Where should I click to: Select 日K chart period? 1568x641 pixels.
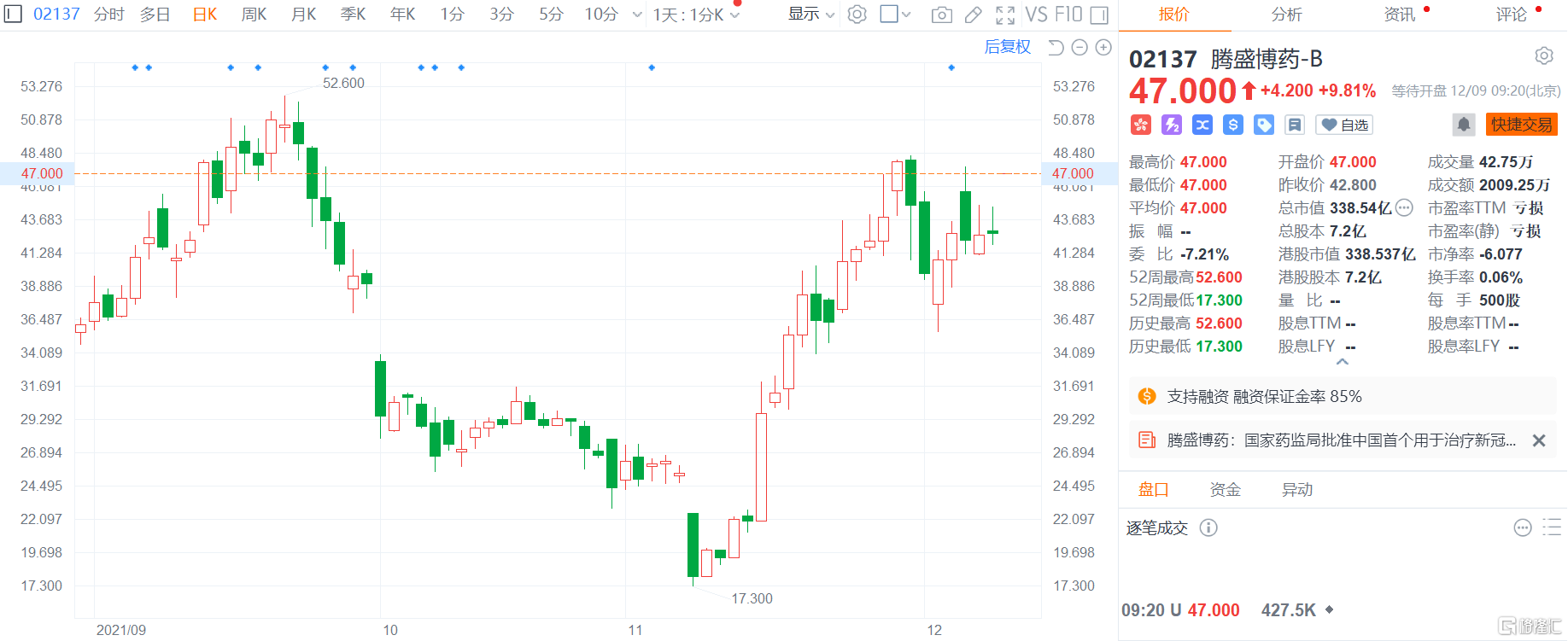coord(205,15)
